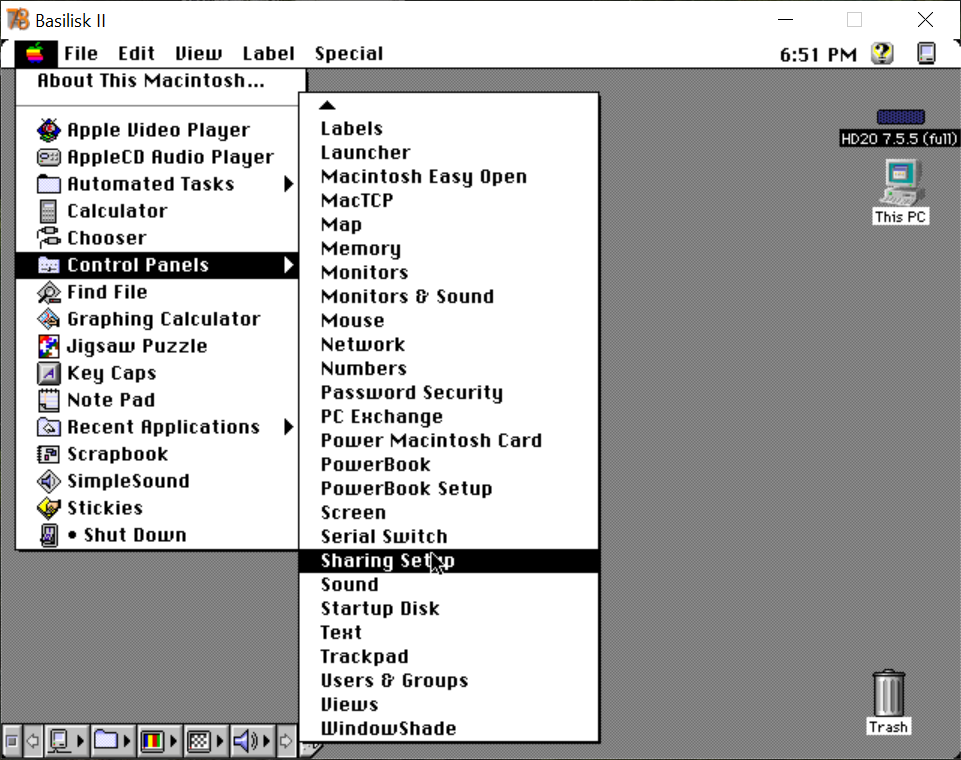This screenshot has width=961, height=760.
Task: Open the Label menu
Action: (268, 54)
